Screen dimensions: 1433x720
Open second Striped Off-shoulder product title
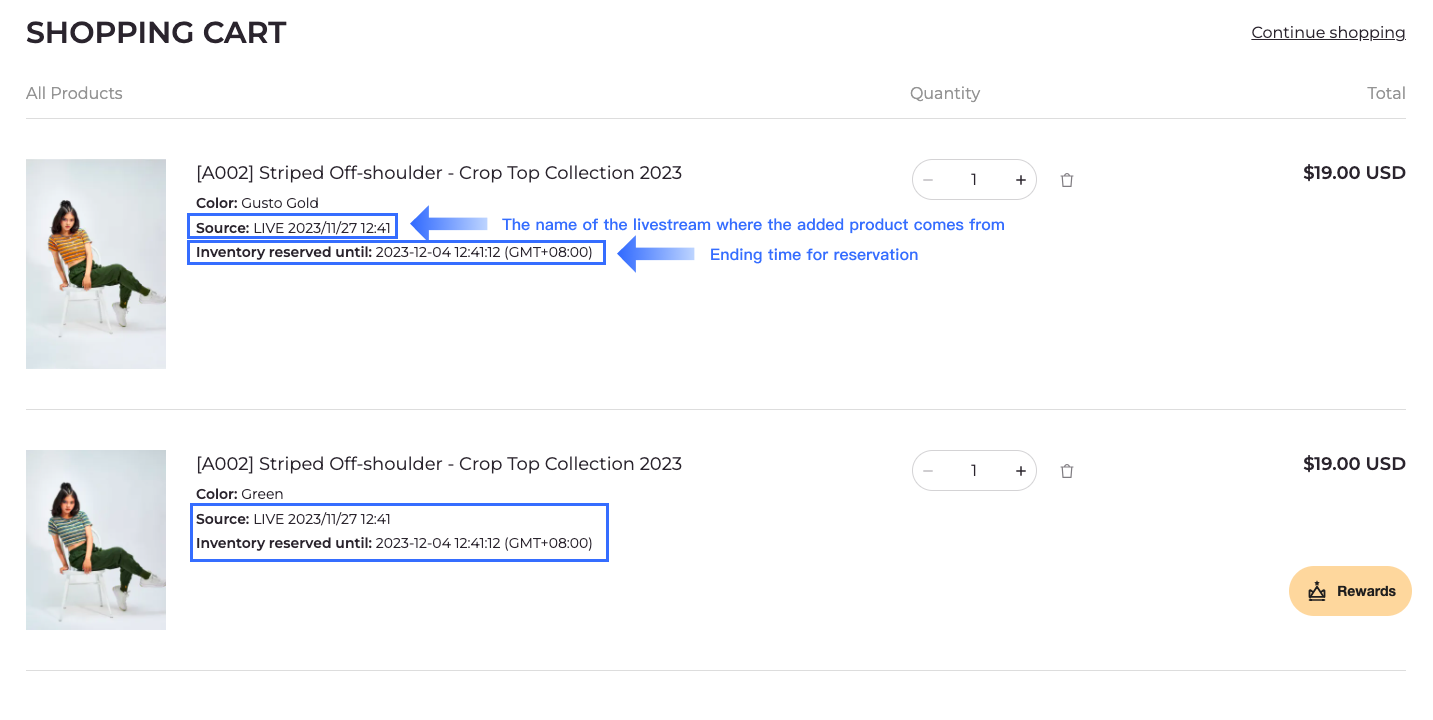click(439, 464)
